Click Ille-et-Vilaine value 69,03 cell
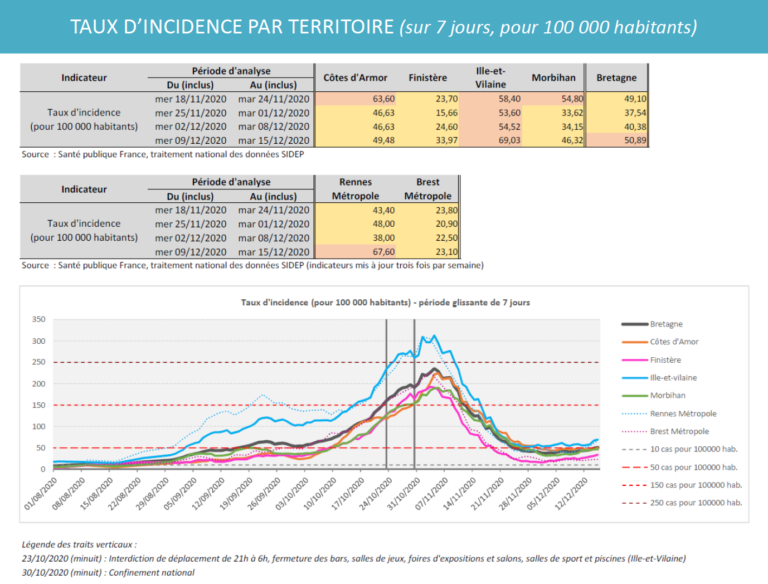Image resolution: width=768 pixels, height=584 pixels. [491, 141]
